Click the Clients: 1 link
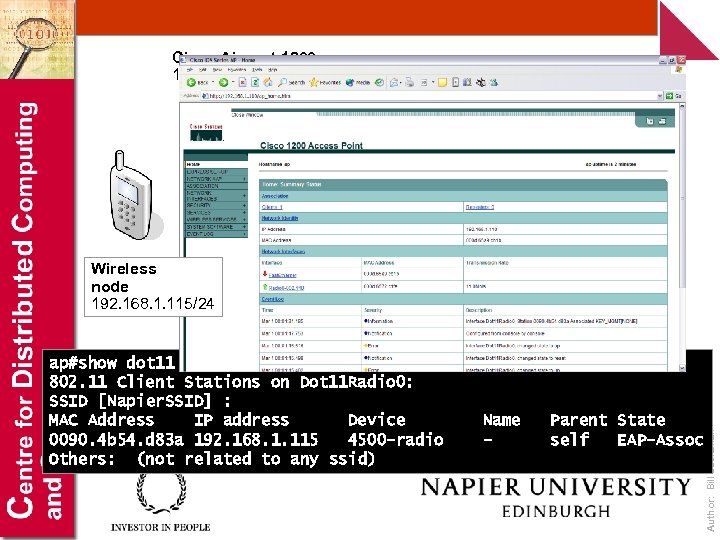 coord(272,207)
